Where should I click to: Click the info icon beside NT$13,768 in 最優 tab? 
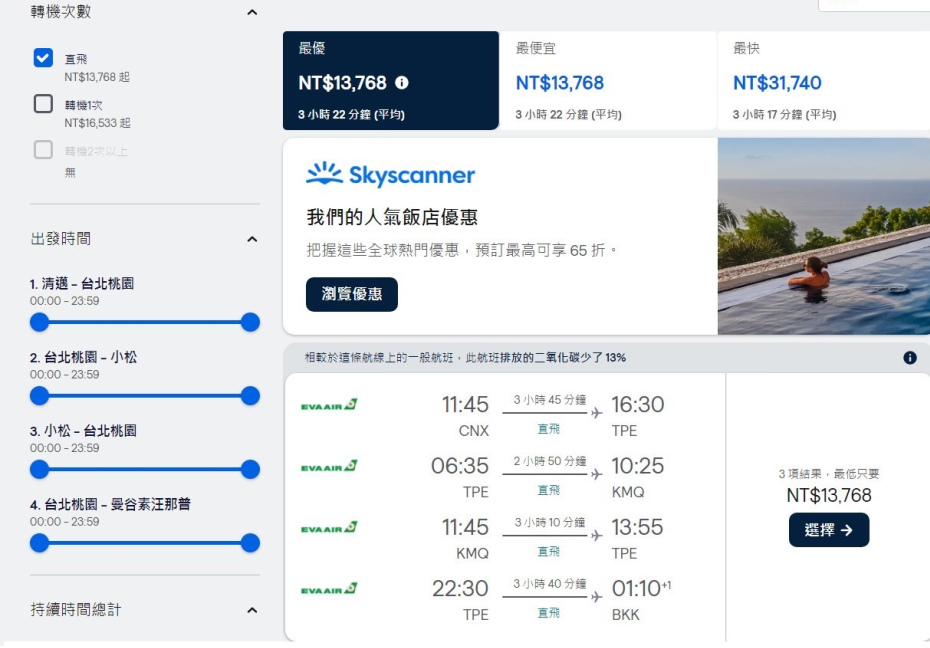402,82
